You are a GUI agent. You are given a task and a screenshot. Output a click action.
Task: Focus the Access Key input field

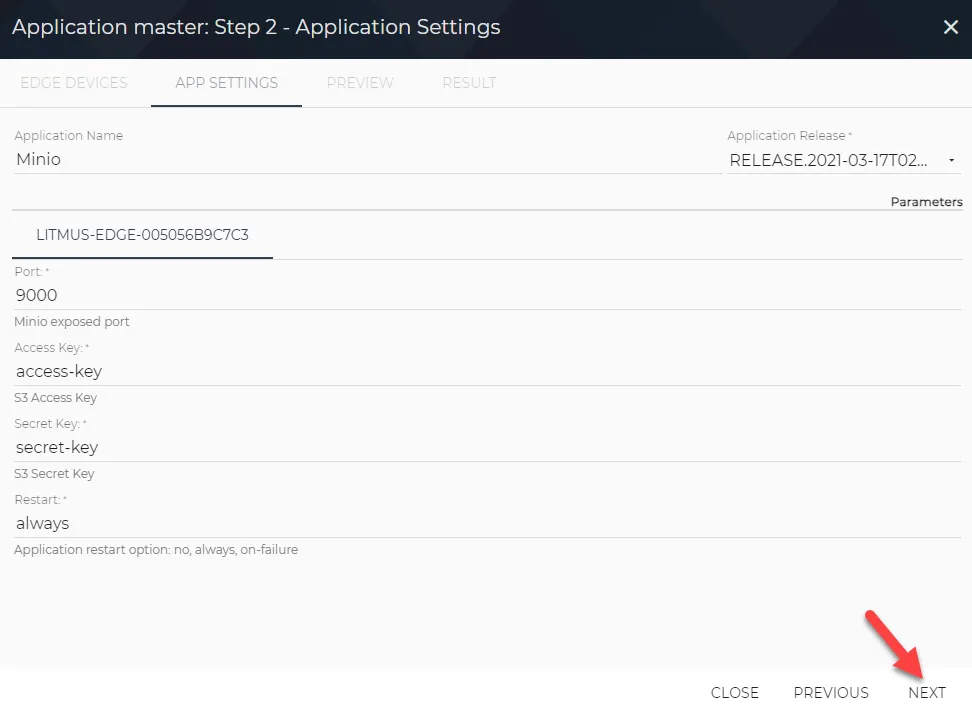pos(487,371)
